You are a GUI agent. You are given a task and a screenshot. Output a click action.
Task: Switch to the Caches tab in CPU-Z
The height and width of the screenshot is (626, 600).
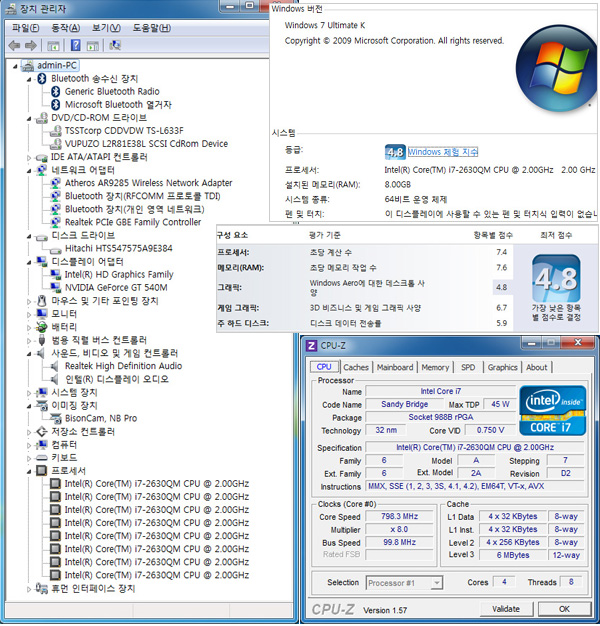(356, 367)
